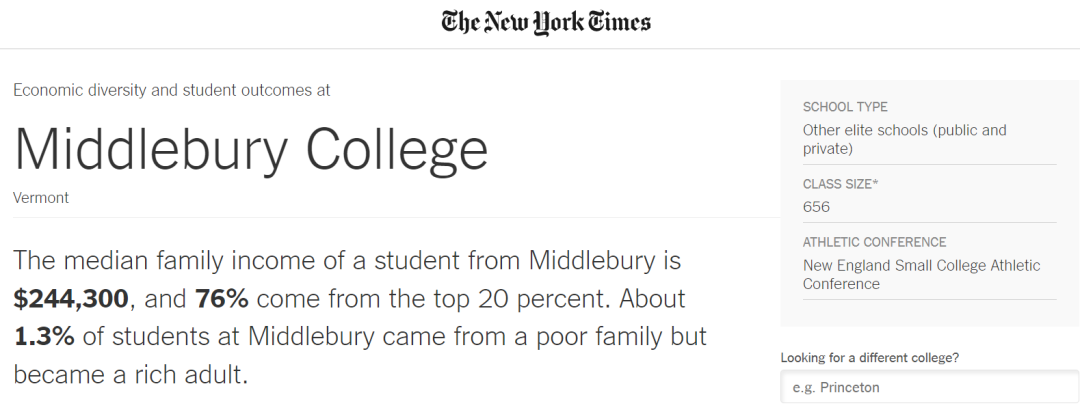Focus the college search box showing "e.g. Princeton"
Screen dimensions: 1080x410
pyautogui.click(x=929, y=387)
